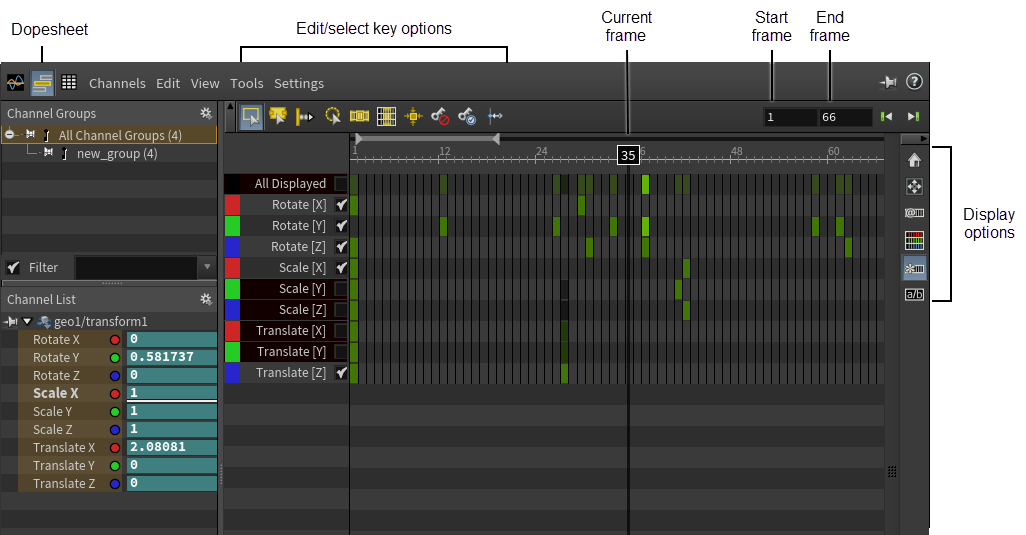The image size is (1026, 535).
Task: Open the animation curve graph view icon
Action: coord(16,83)
